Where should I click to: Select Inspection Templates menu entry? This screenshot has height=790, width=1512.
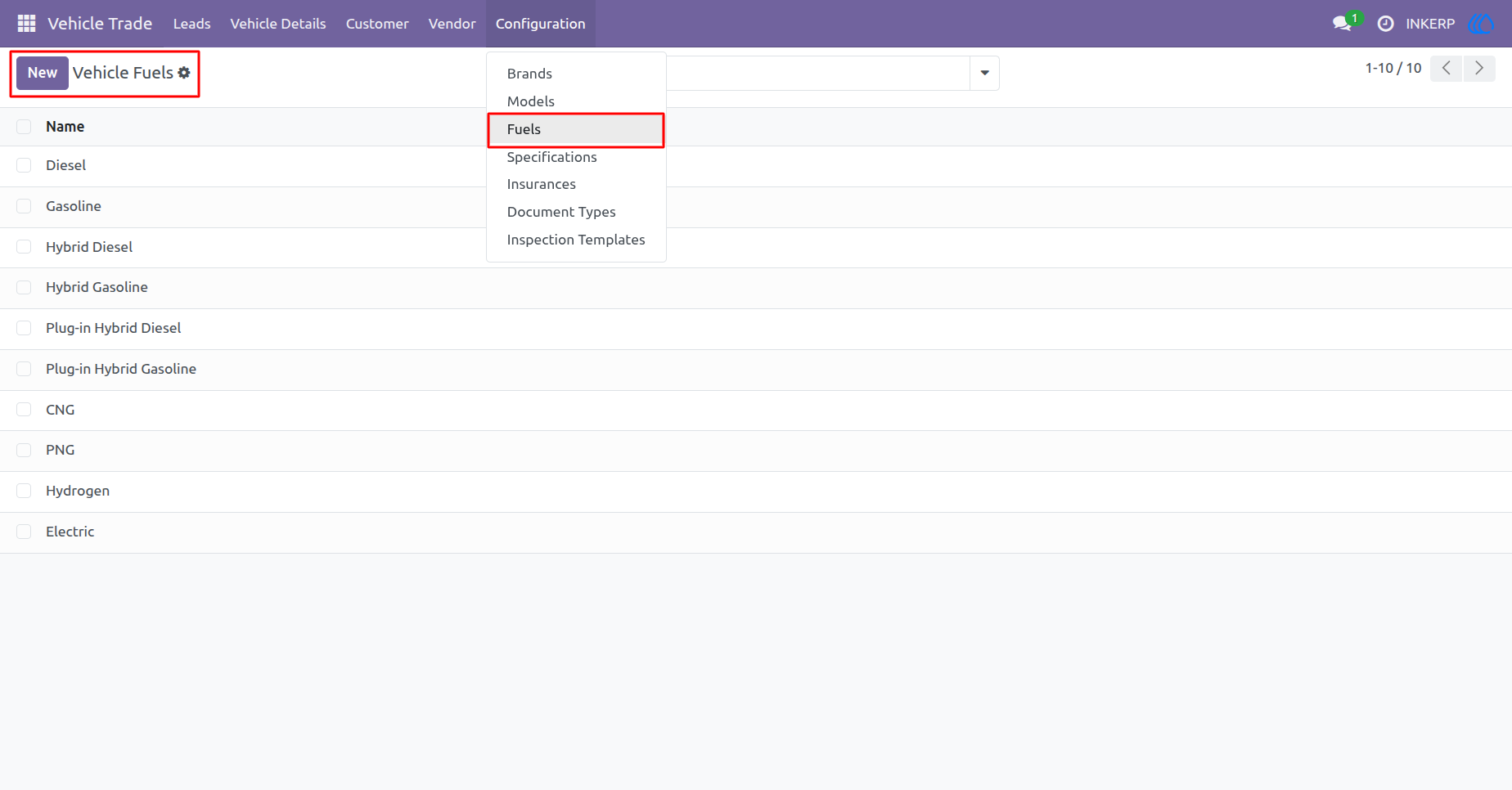[576, 240]
